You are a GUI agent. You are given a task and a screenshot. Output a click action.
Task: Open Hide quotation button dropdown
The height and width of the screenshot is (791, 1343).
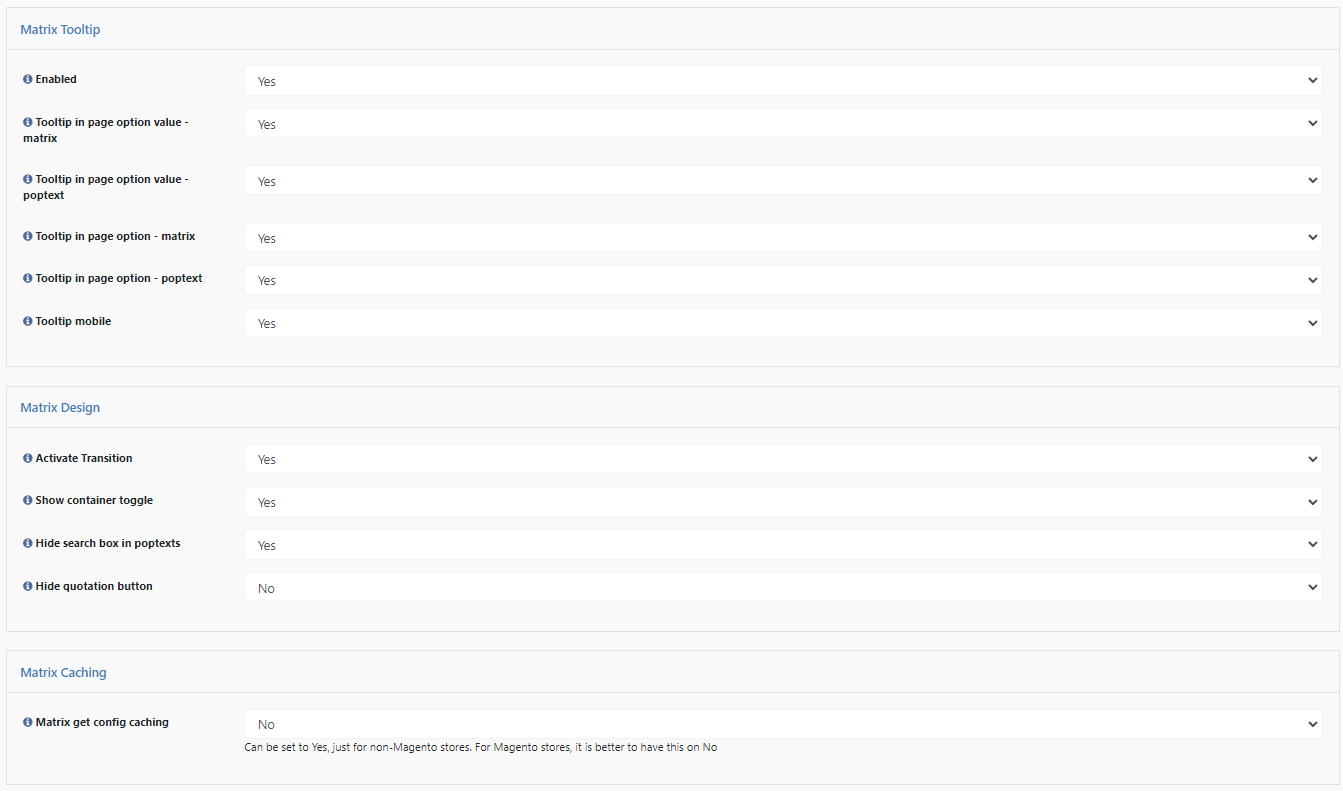tap(782, 589)
